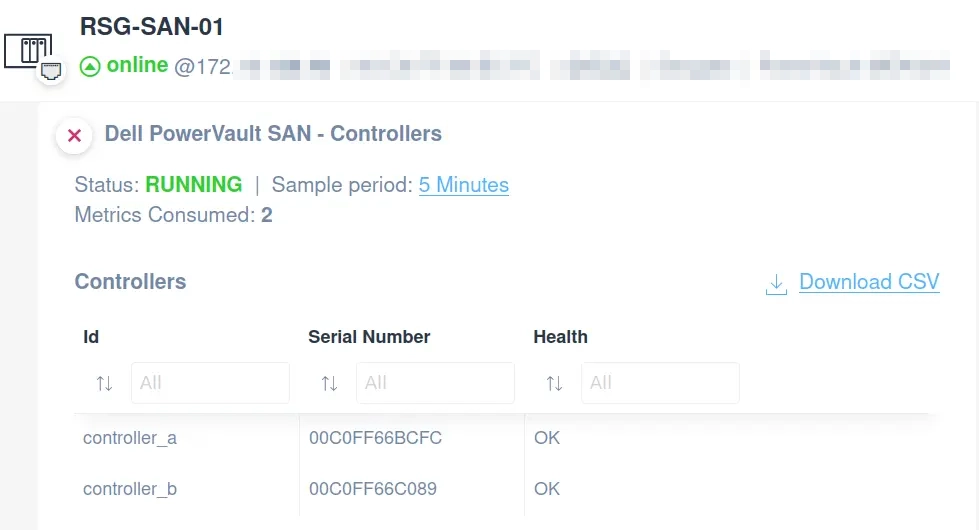Sort the Serial Number column using arrows

tap(329, 383)
